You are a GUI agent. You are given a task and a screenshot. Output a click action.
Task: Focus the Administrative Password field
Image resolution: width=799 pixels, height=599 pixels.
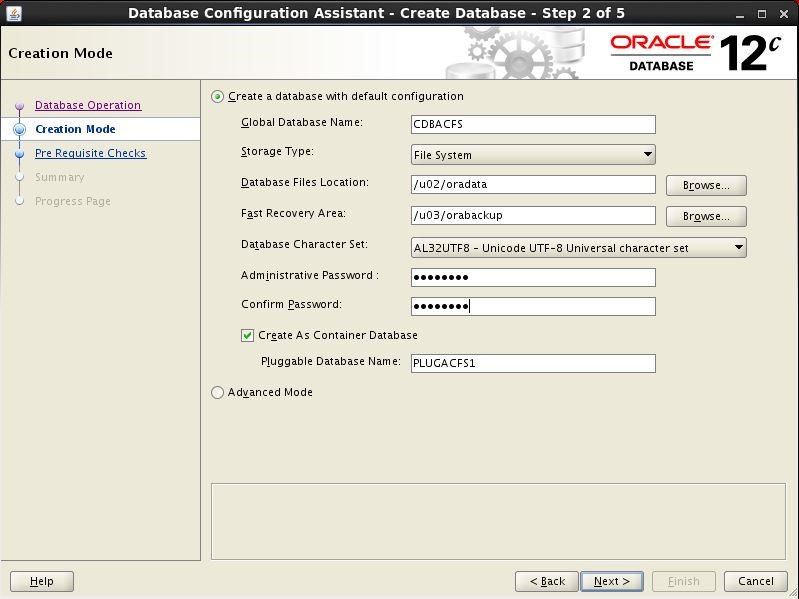coord(533,278)
